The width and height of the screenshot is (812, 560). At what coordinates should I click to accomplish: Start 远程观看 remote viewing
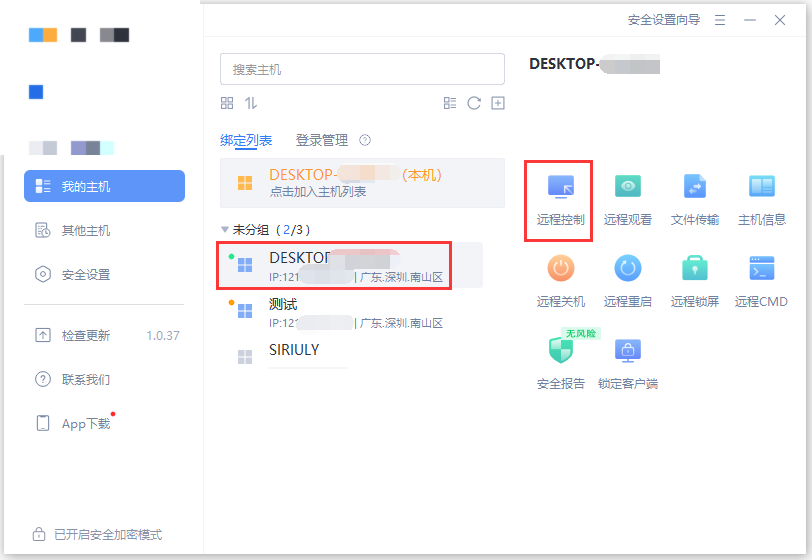pyautogui.click(x=628, y=200)
